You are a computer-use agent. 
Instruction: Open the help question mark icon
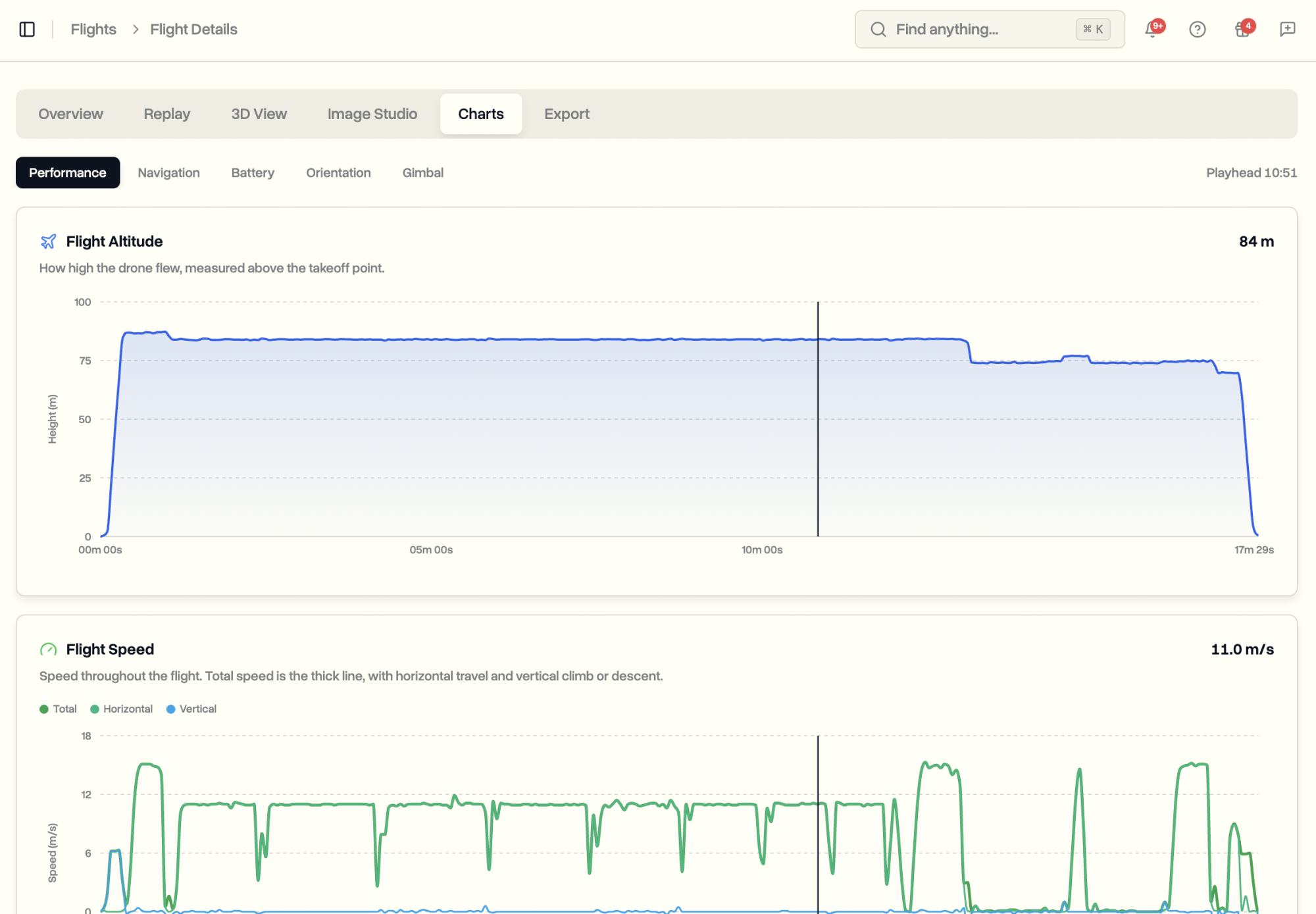[1198, 29]
